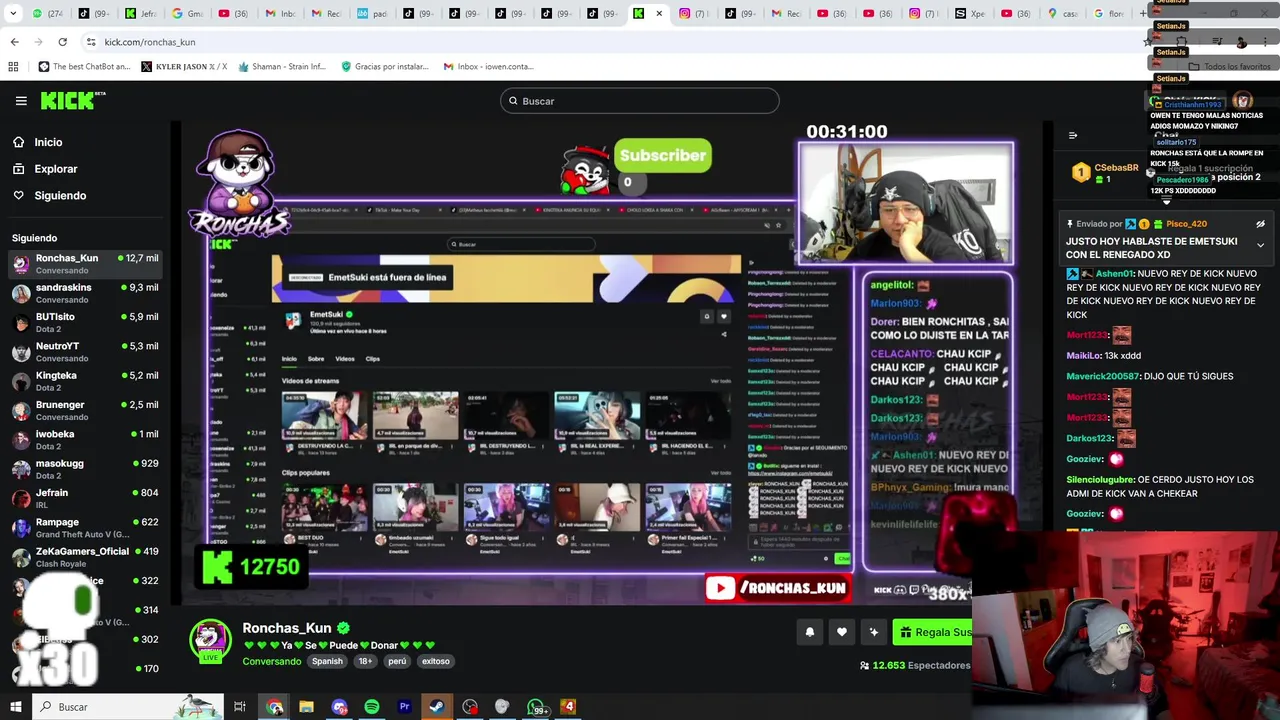Click Maverick200587 username in chat
Screen dimensions: 1280x720
pyautogui.click(x=1104, y=376)
